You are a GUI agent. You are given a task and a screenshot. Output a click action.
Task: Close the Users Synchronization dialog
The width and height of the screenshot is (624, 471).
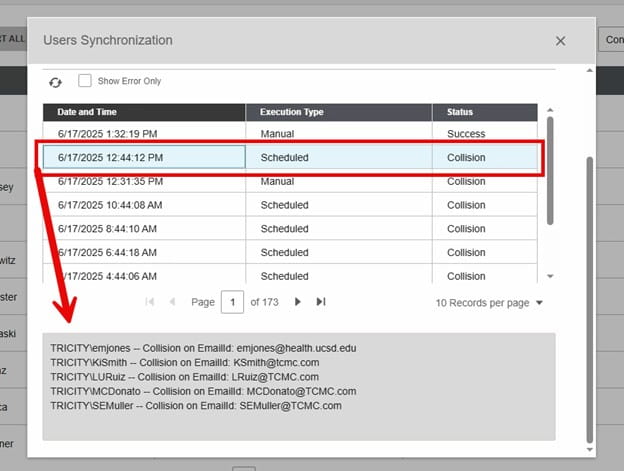560,41
